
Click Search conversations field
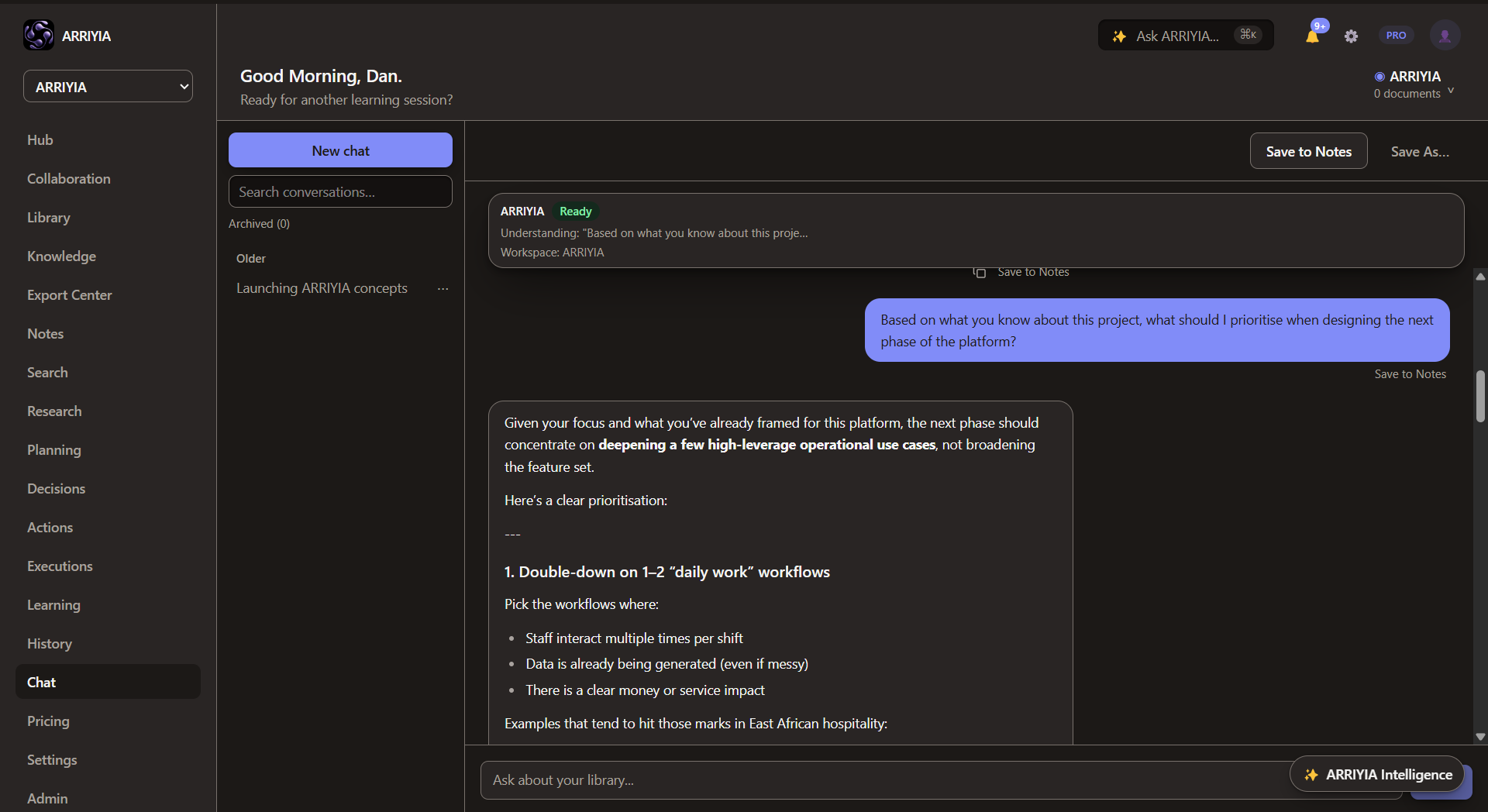click(340, 191)
